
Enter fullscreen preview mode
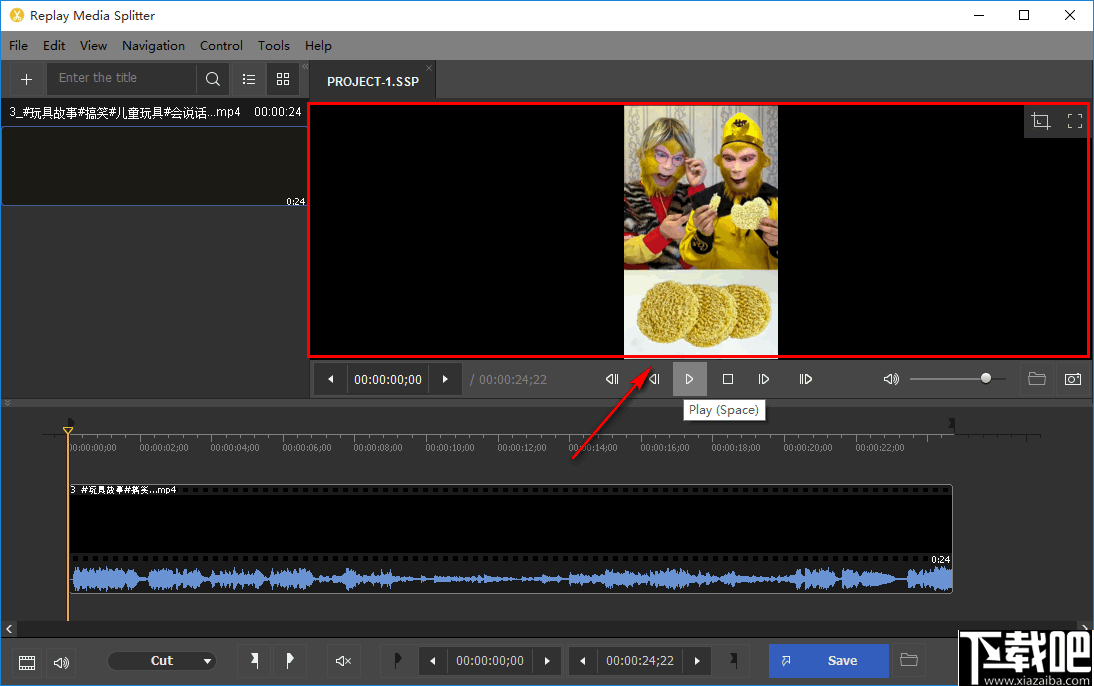click(x=1075, y=121)
